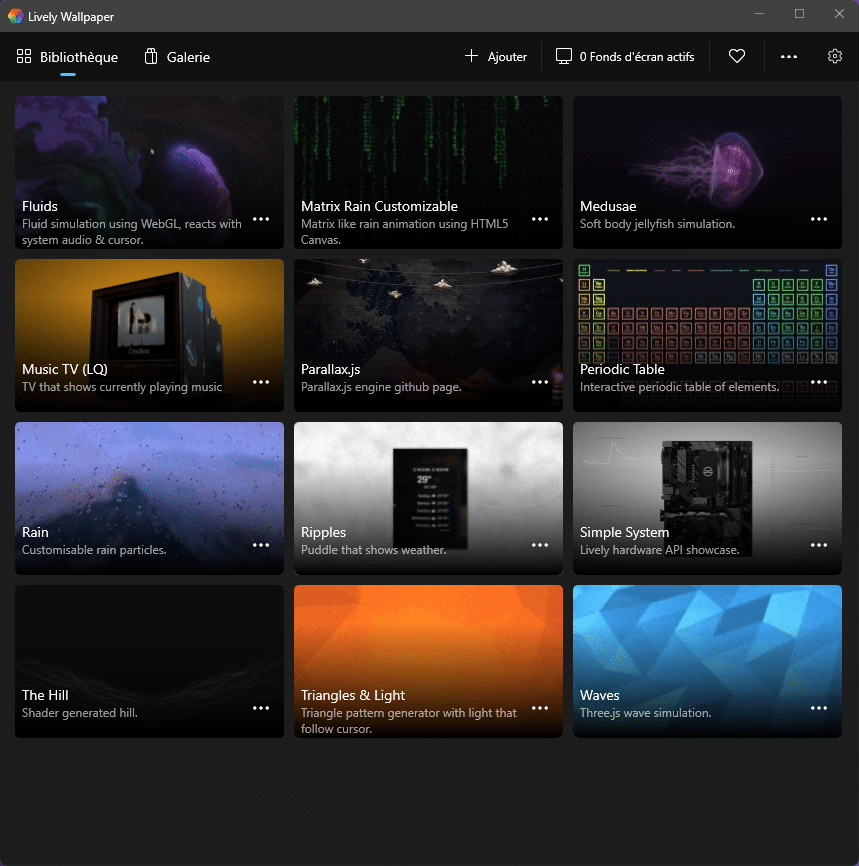The width and height of the screenshot is (859, 866).
Task: Open more options for Fluids wallpaper
Action: (x=261, y=219)
